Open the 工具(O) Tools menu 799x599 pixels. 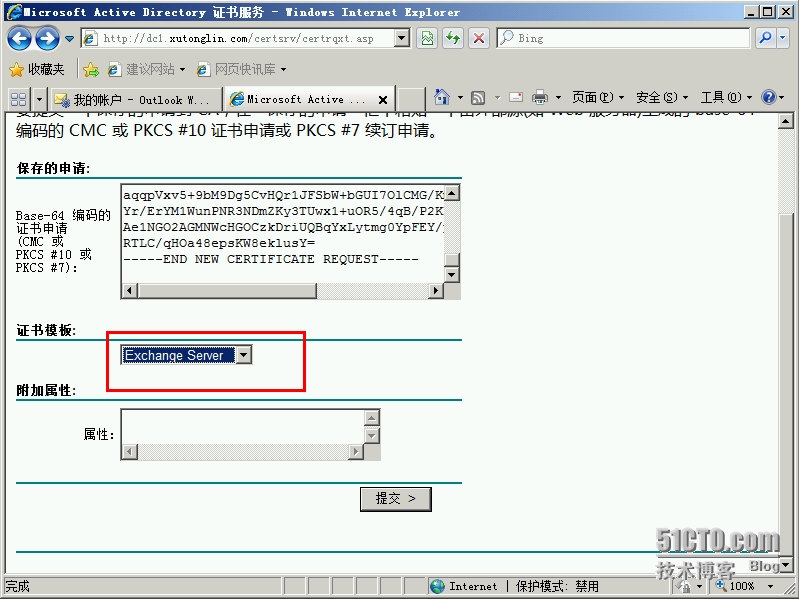coord(726,97)
